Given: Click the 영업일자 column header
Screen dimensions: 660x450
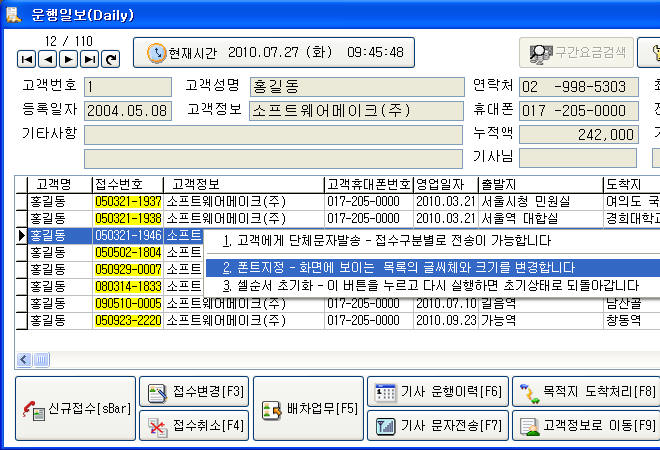Looking at the screenshot, I should (445, 184).
